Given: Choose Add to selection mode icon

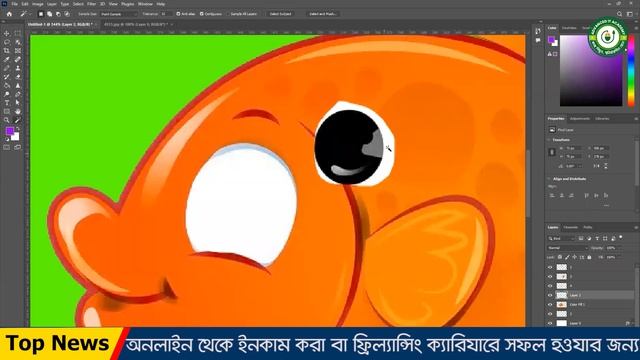Looking at the screenshot, I should tap(49, 14).
